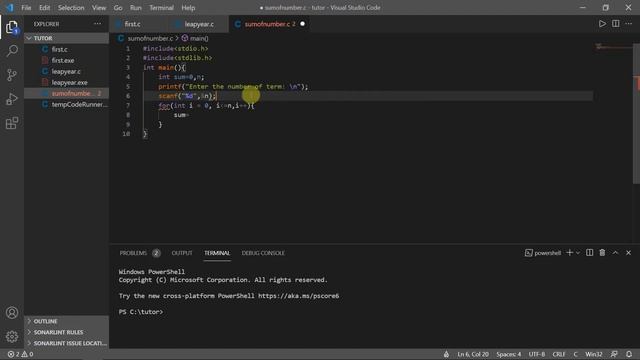Open the Explorer view in activity bar
This screenshot has width=640, height=360.
tap(12, 27)
